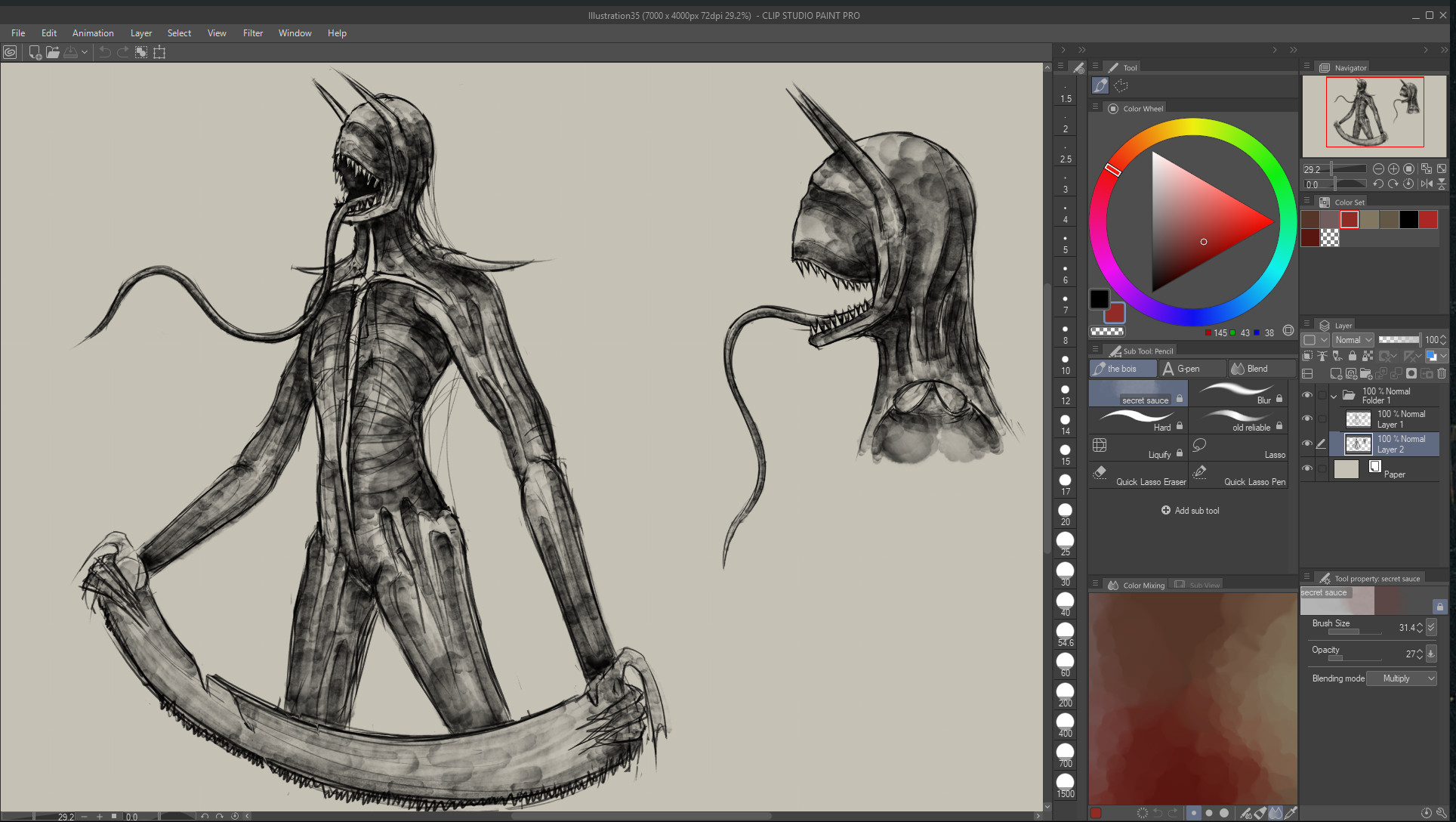Switch to the G-pen tab
This screenshot has width=1456, height=822.
(1192, 369)
